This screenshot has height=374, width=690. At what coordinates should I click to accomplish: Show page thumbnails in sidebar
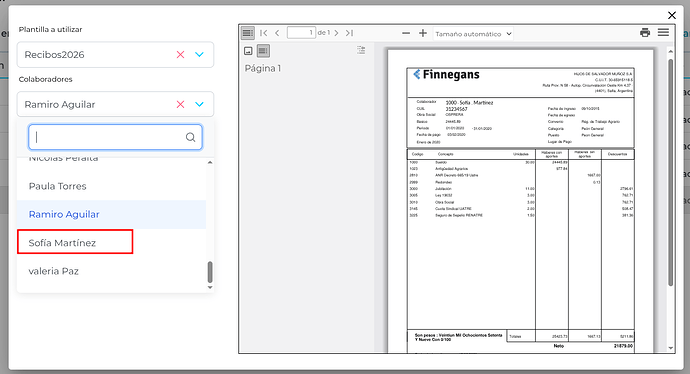248,51
